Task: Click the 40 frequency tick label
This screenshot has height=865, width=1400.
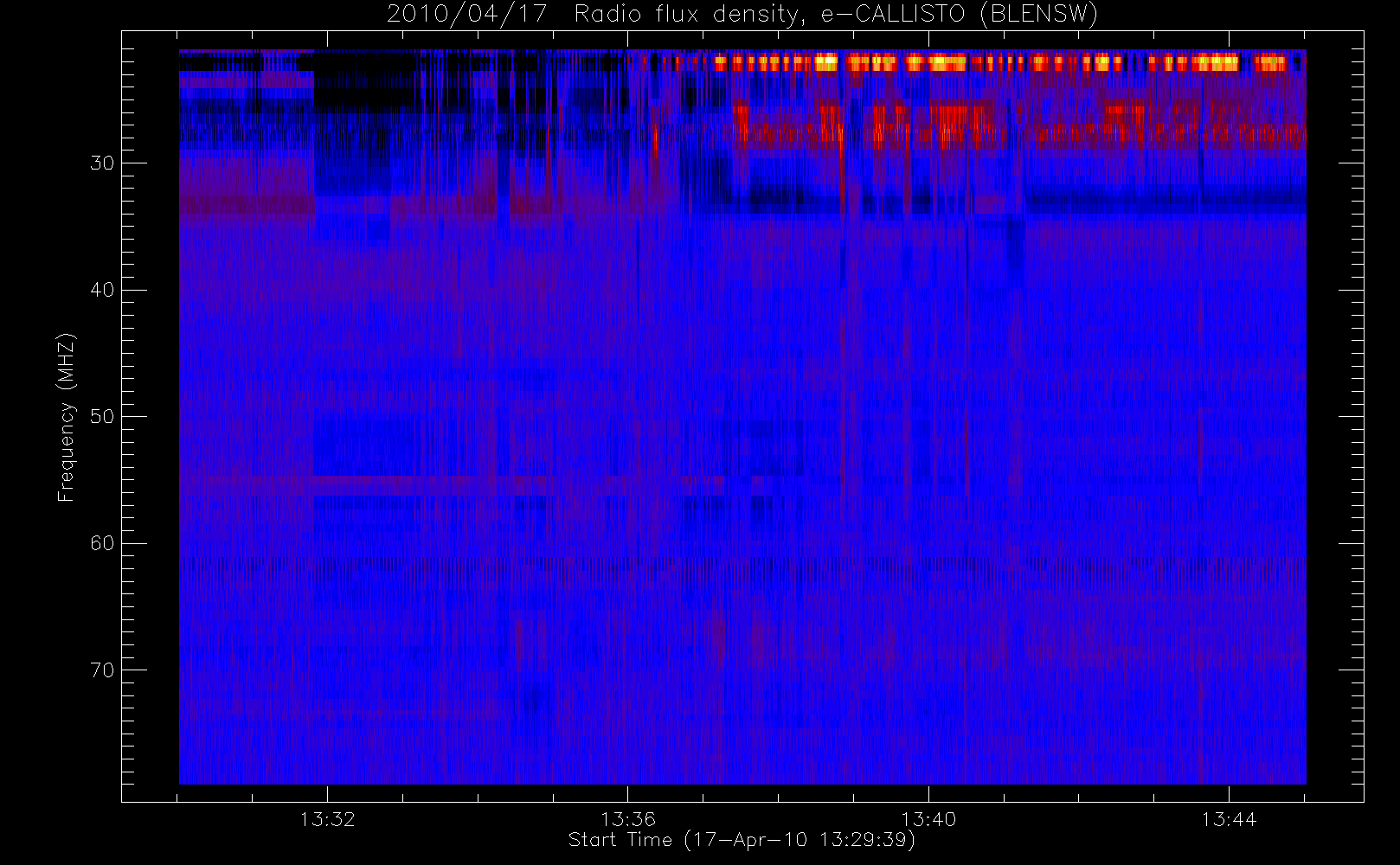Action: (102, 290)
